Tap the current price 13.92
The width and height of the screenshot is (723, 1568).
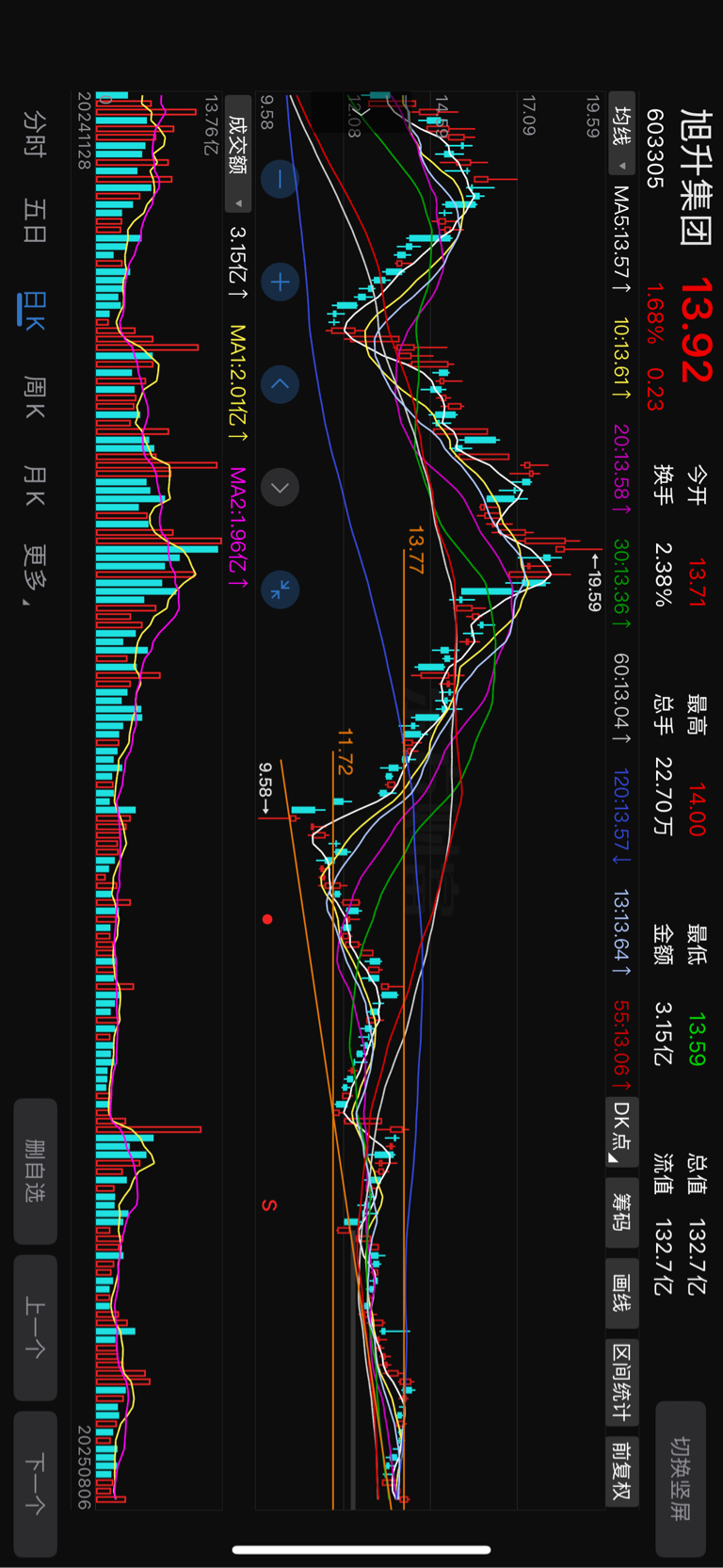tap(696, 329)
